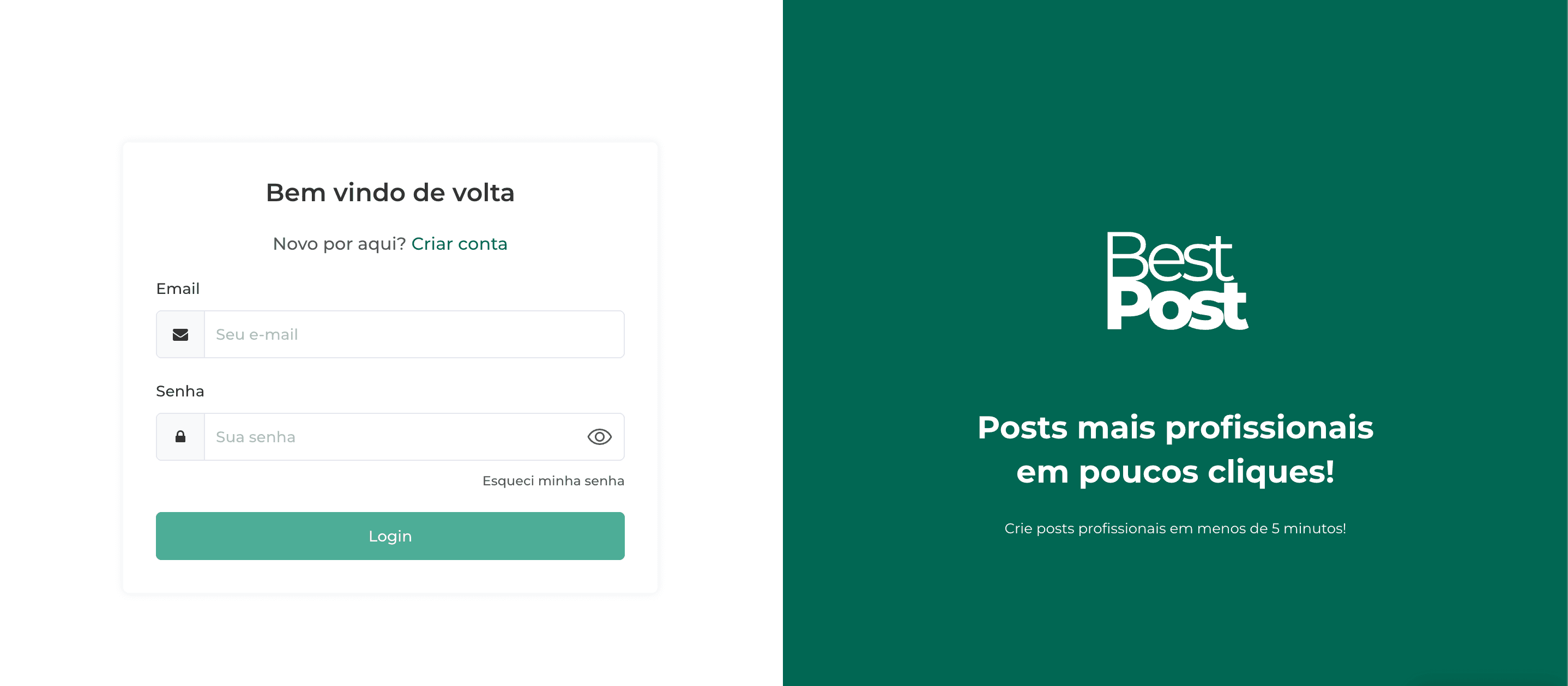Screen dimensions: 1568x686
Task: Click the 'em poucos cliques!' headline line
Action: (1175, 472)
